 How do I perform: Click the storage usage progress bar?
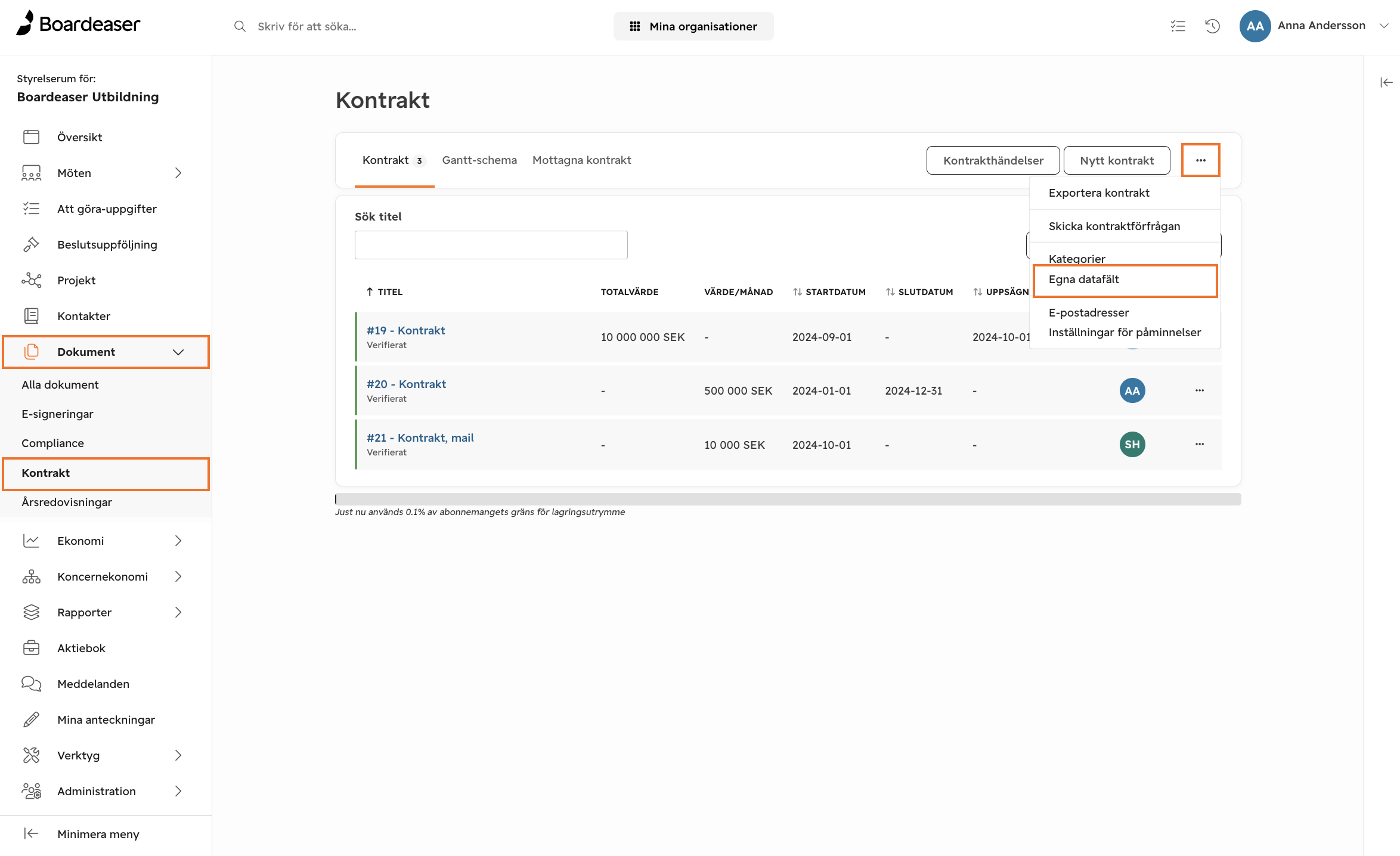[x=788, y=499]
